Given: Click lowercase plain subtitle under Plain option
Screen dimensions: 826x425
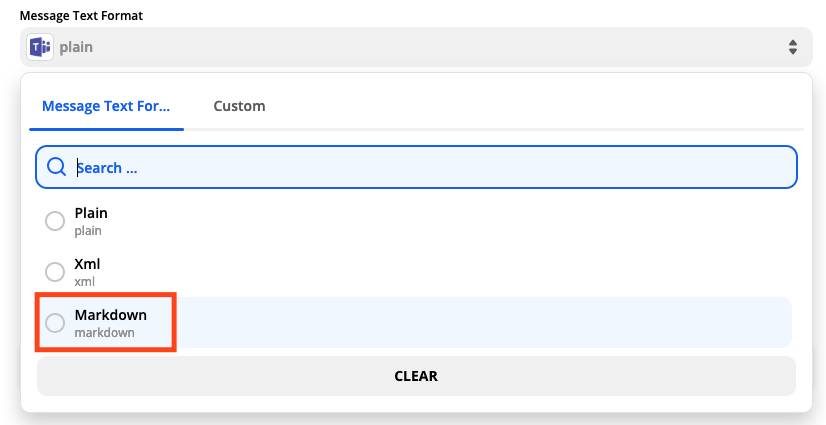Looking at the screenshot, I should [88, 231].
